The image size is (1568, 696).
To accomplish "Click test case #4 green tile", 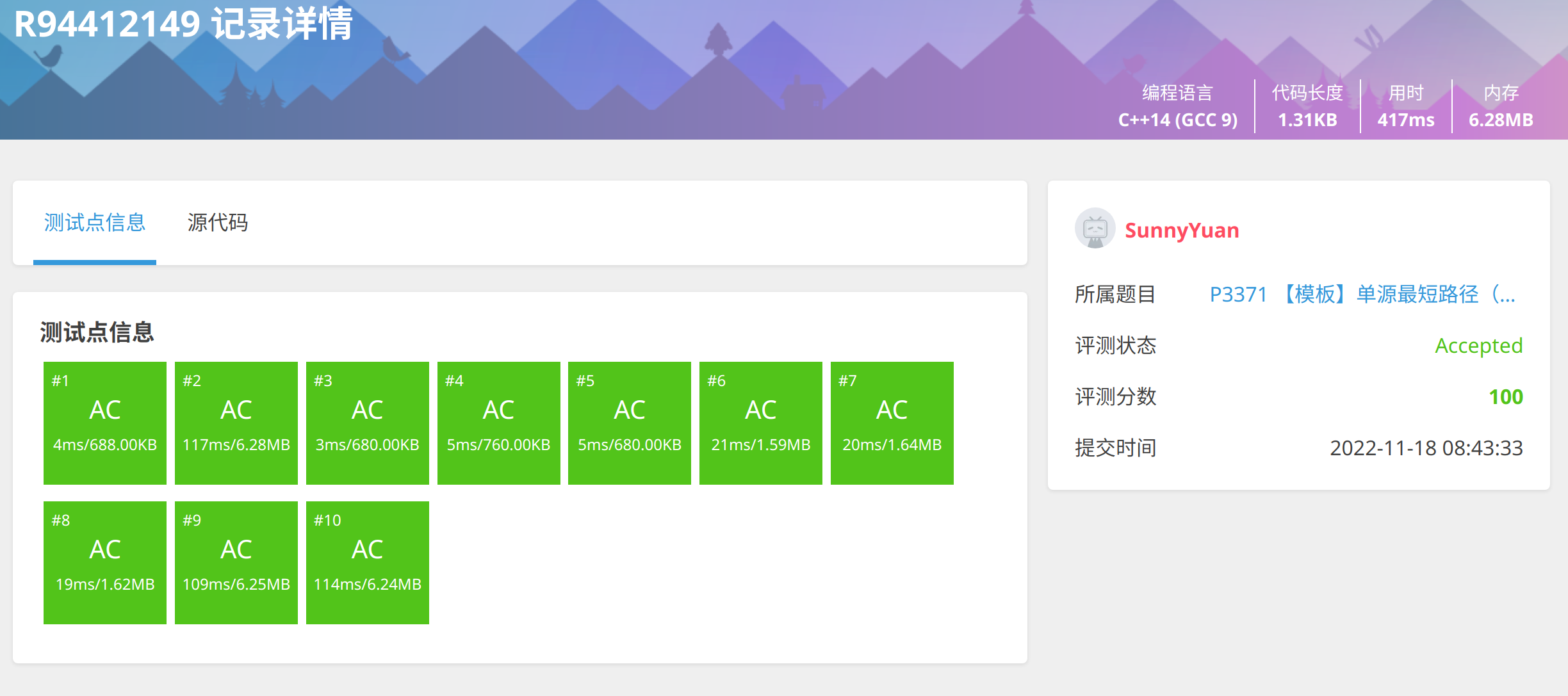I will (498, 422).
